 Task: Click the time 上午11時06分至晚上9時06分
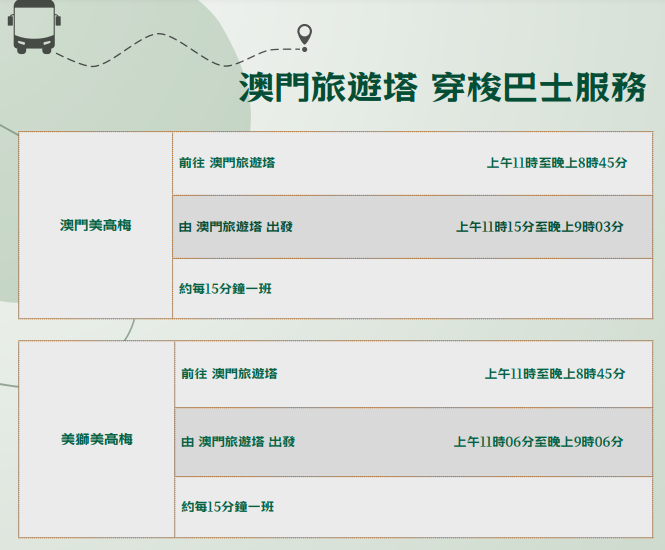(539, 442)
